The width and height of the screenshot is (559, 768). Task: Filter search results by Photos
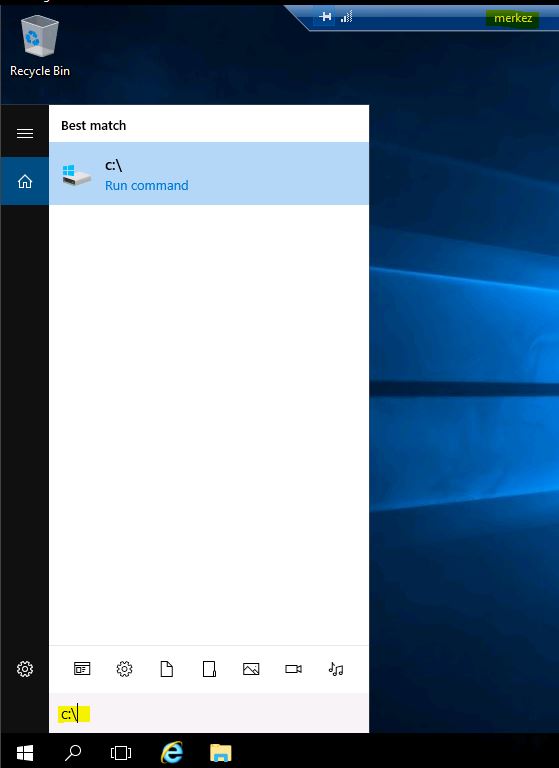(x=251, y=669)
